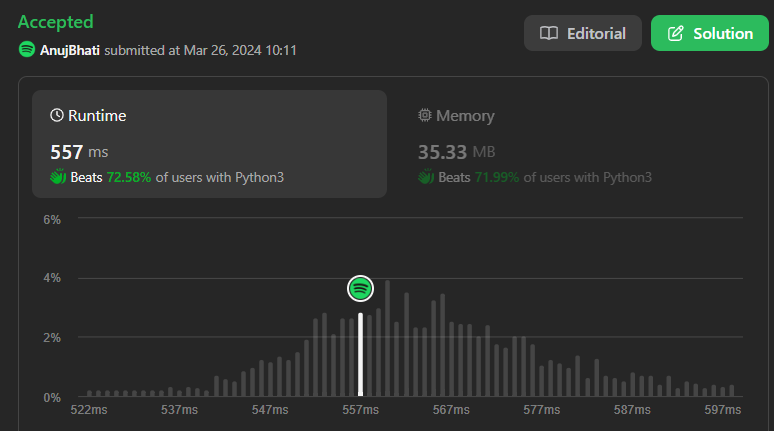Click the "597ms" x-axis label
The width and height of the screenshot is (774, 431).
tap(723, 410)
